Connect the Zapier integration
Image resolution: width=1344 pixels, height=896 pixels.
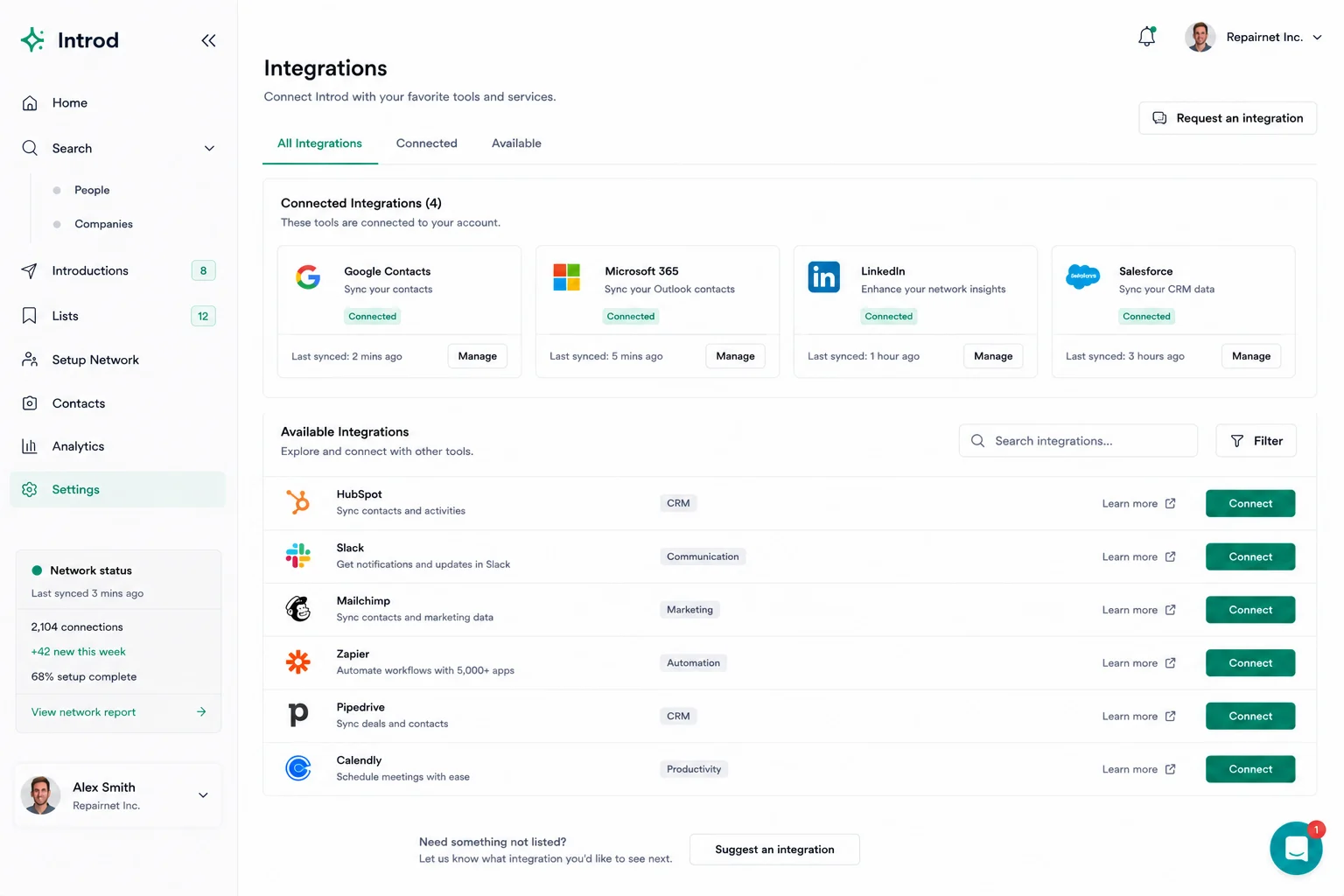pos(1250,663)
